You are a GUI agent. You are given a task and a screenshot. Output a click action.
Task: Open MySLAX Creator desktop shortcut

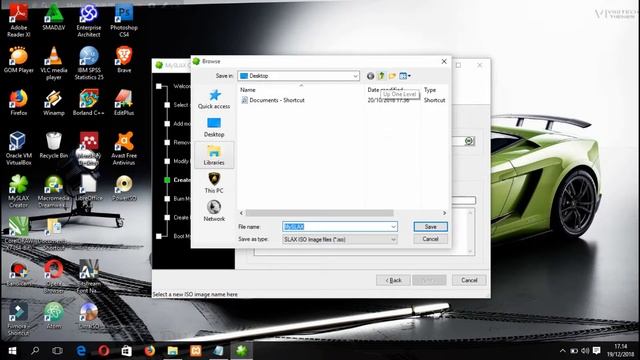tap(19, 192)
